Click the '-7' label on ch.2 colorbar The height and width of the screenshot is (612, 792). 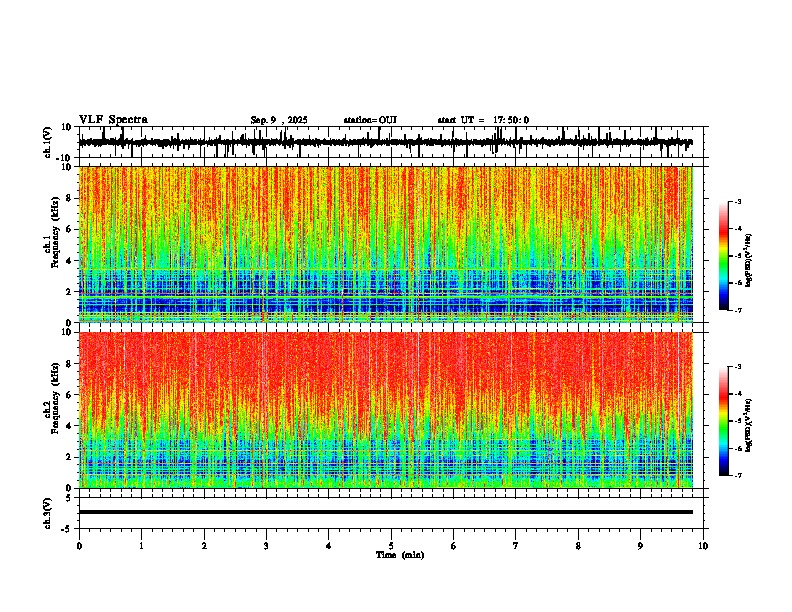[x=737, y=476]
